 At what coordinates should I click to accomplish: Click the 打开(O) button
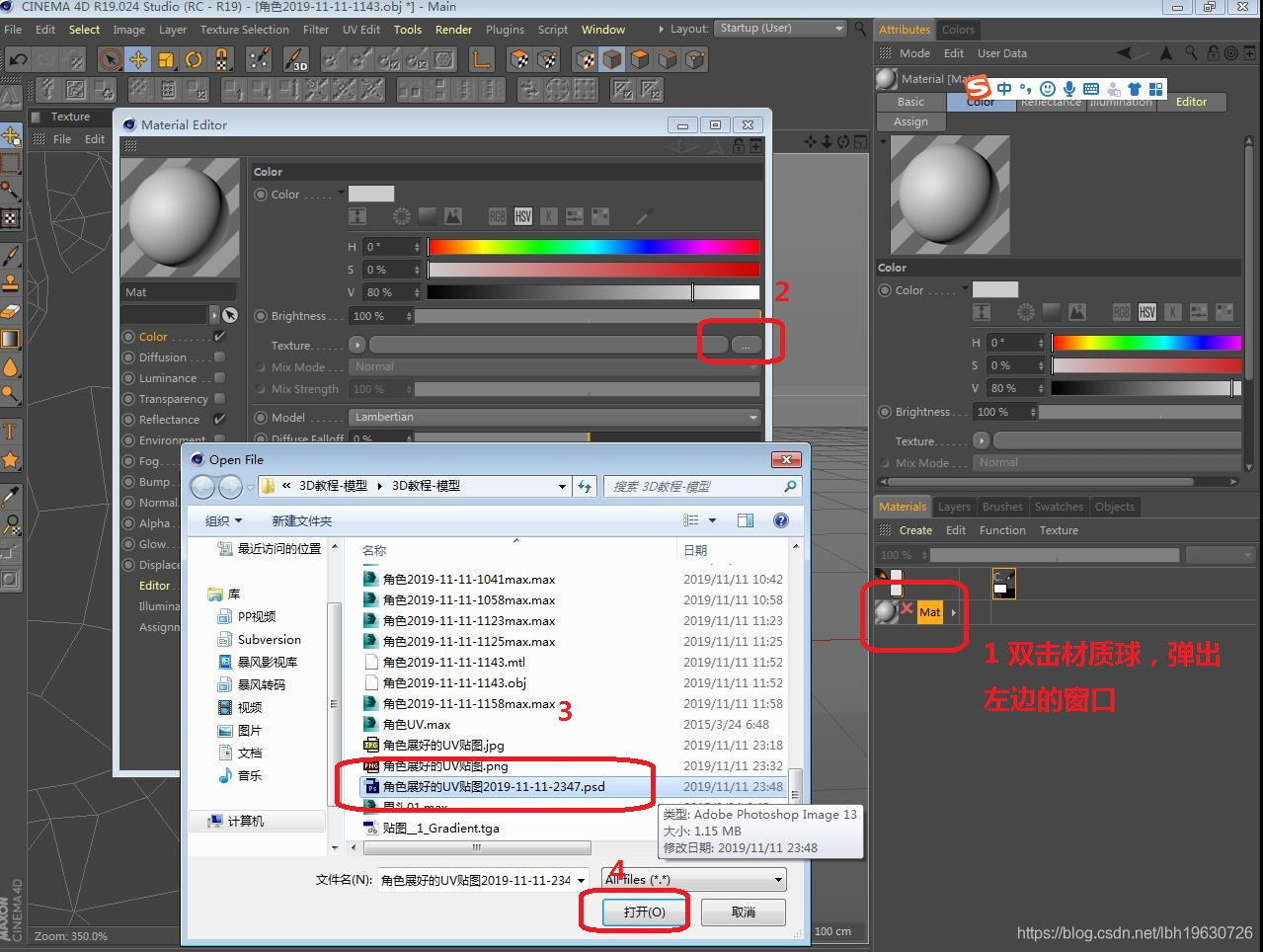point(644,912)
